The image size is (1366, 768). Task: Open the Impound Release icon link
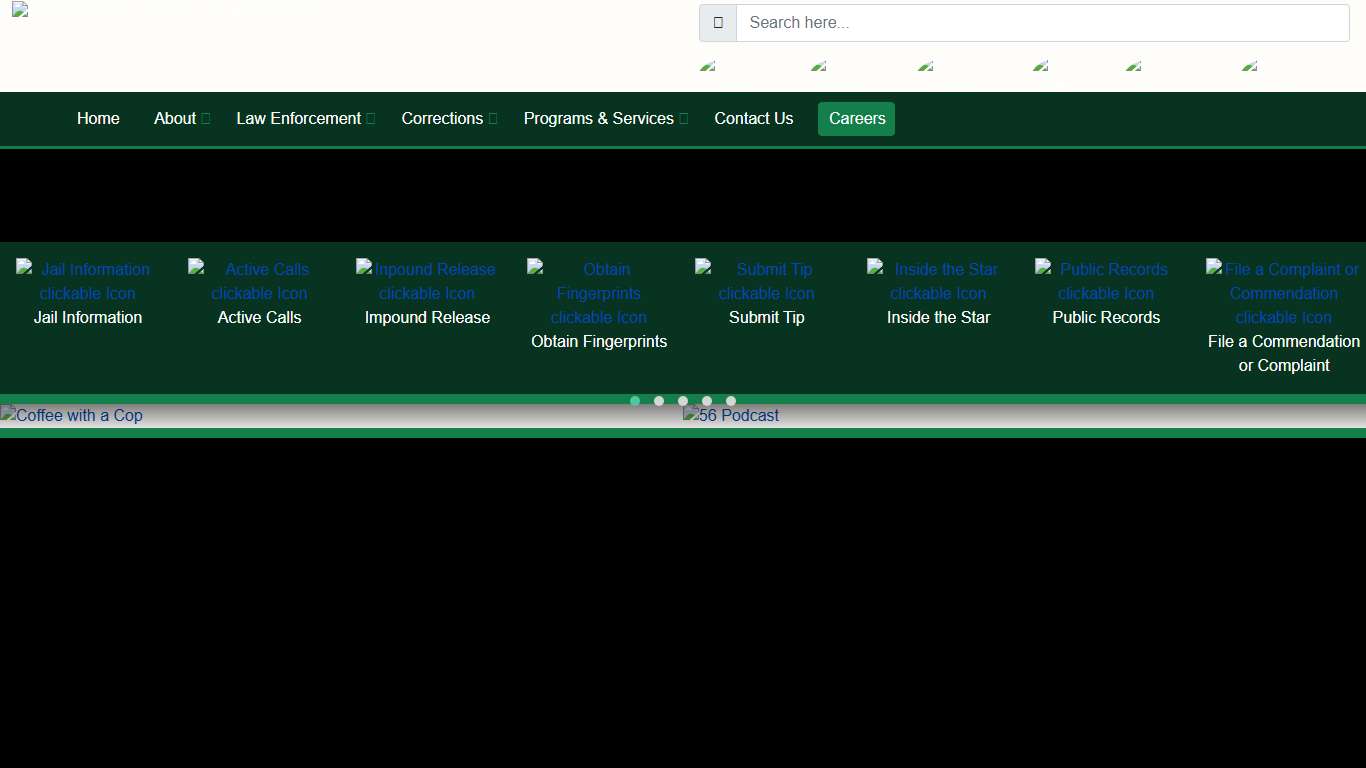pyautogui.click(x=427, y=282)
